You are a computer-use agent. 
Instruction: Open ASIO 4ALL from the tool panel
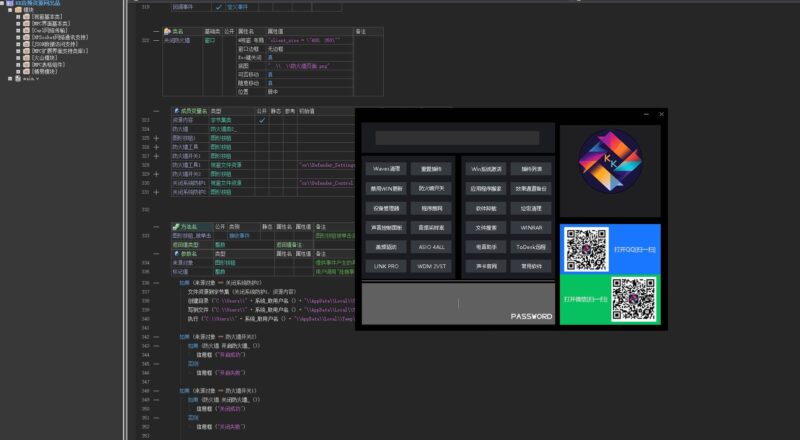point(431,246)
